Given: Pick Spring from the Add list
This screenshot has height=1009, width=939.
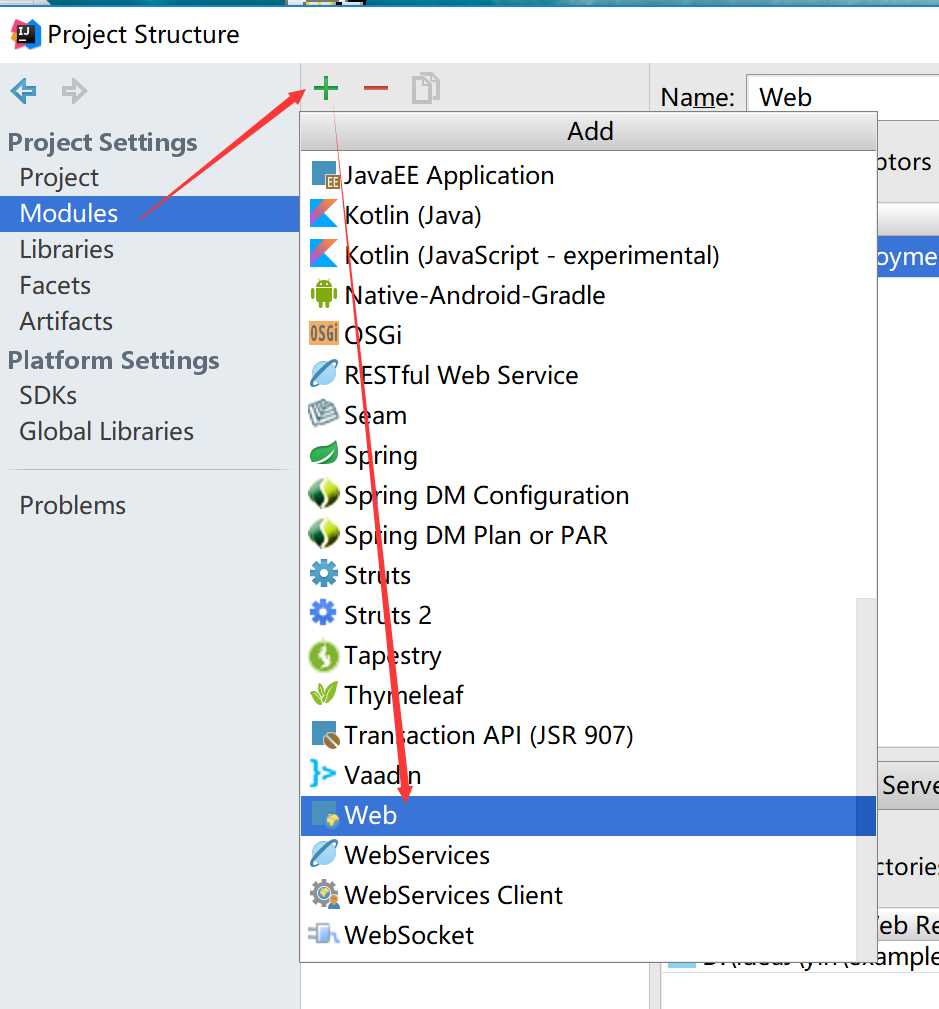Looking at the screenshot, I should coord(588,455).
